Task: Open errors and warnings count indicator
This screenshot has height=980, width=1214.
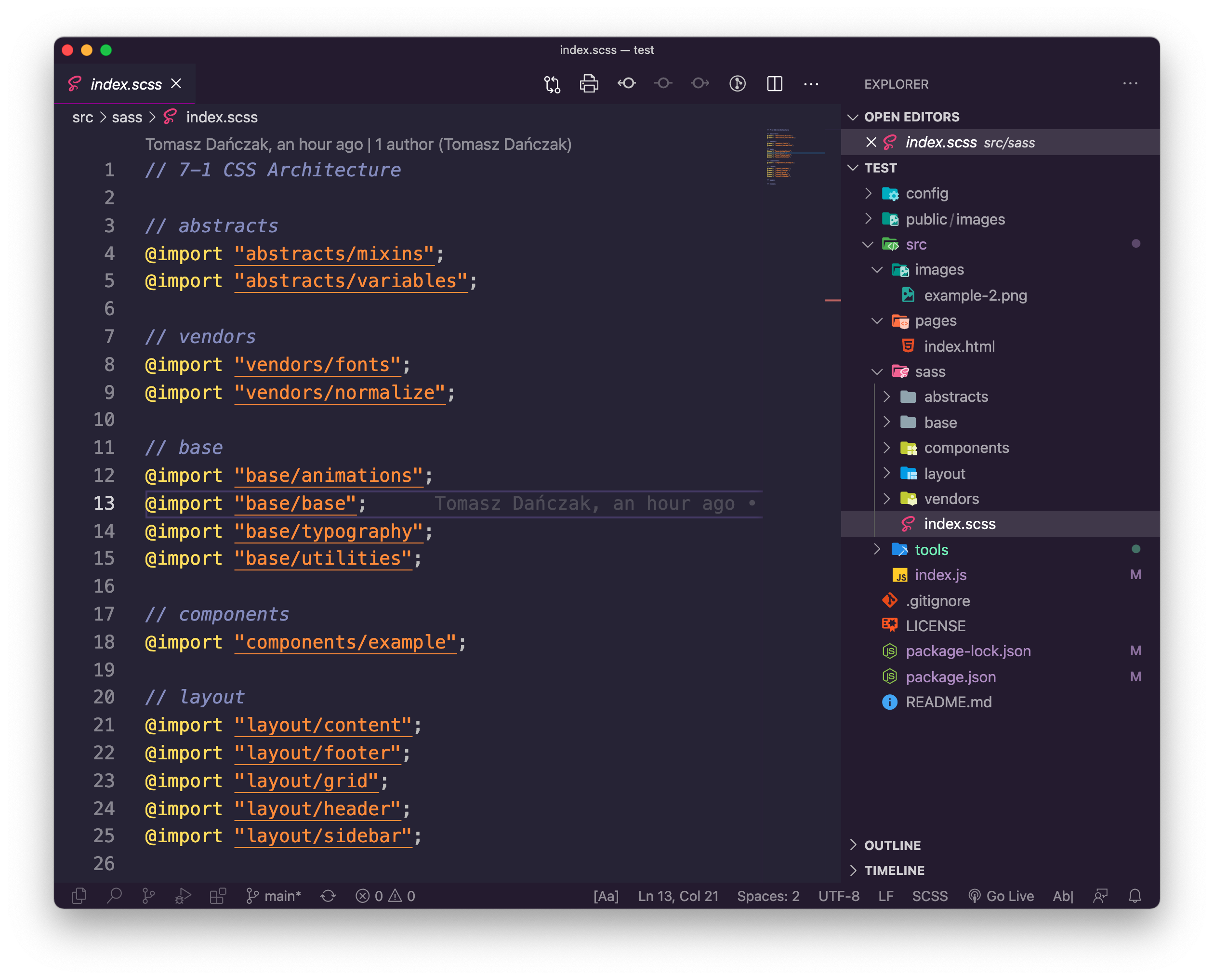Action: 385,896
